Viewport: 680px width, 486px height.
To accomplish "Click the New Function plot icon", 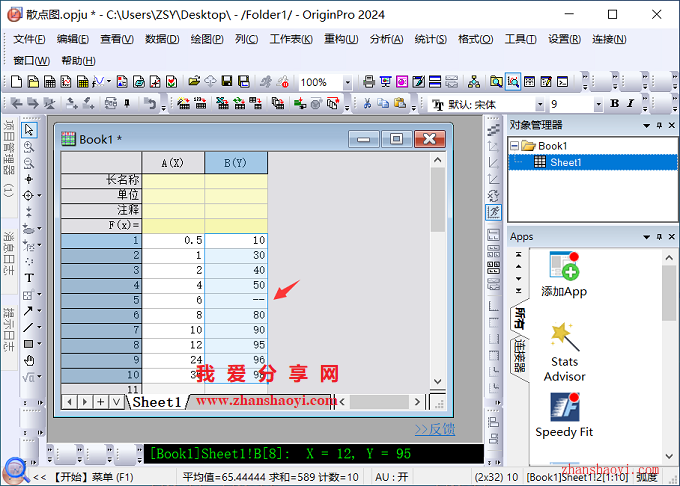I will (x=98, y=82).
